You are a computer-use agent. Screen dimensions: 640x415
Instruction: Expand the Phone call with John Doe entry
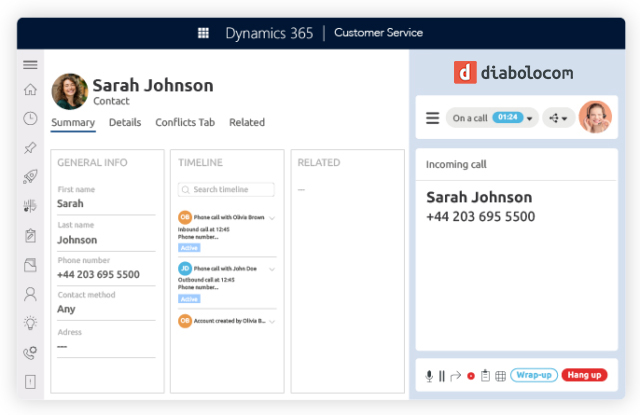click(272, 269)
